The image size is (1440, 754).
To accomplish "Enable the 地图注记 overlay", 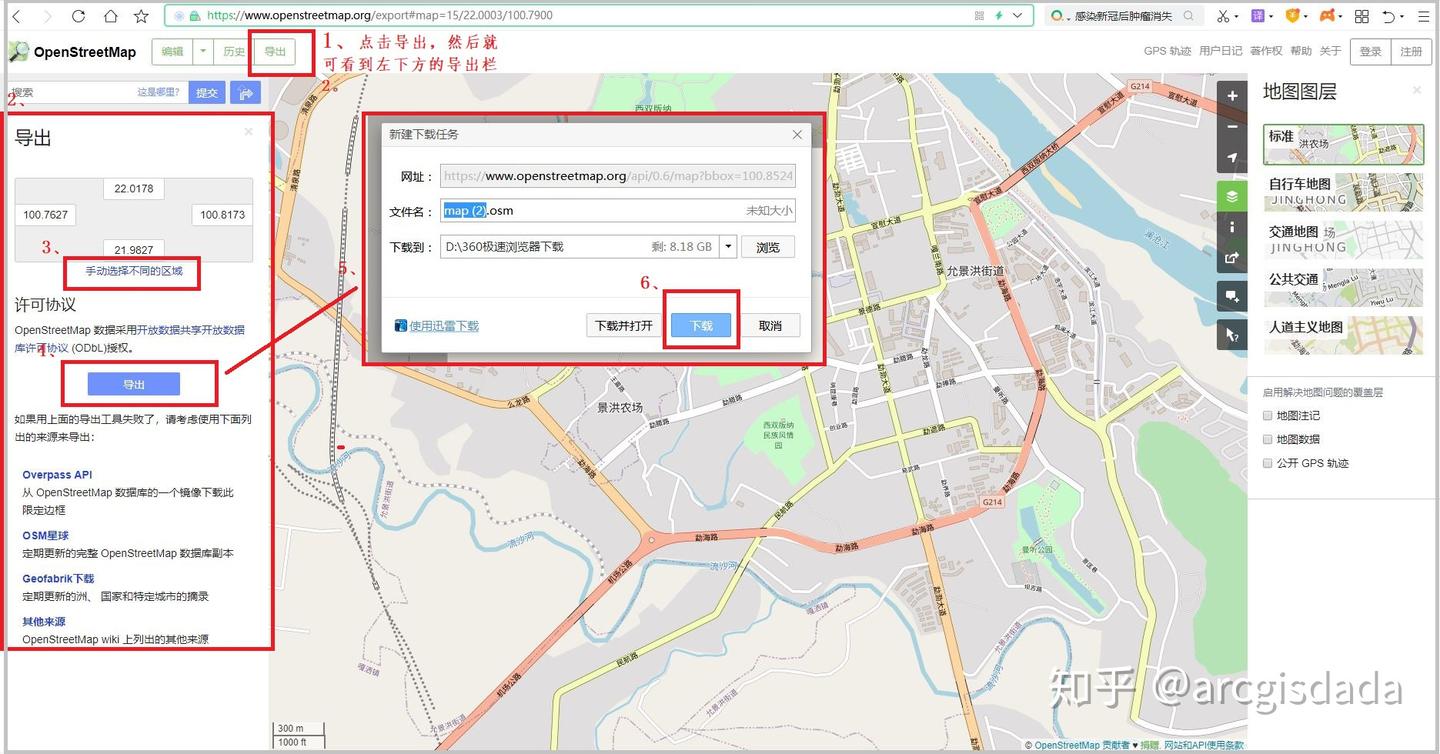I will point(1267,415).
